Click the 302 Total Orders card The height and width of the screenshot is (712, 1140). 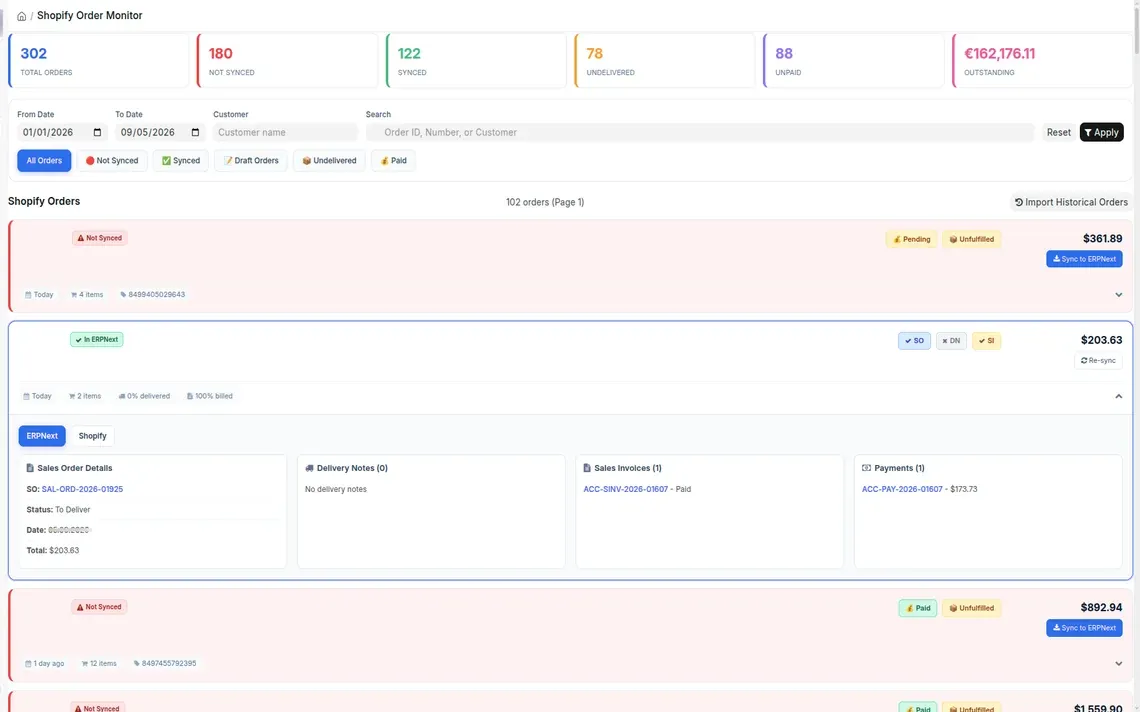coord(99,60)
